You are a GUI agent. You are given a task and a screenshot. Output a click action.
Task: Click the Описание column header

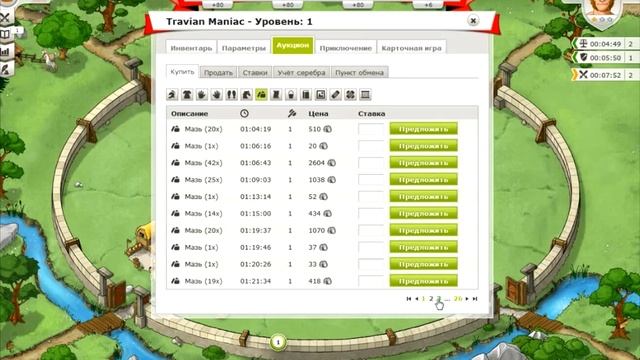coord(189,113)
